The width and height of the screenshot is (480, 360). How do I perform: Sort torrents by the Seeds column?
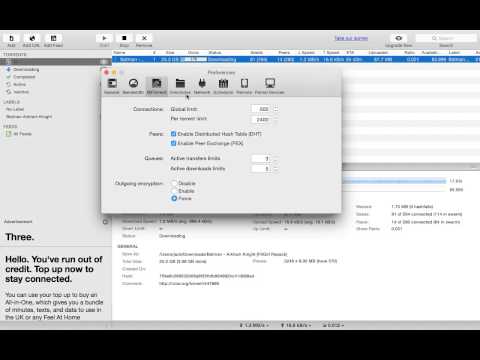click(257, 53)
